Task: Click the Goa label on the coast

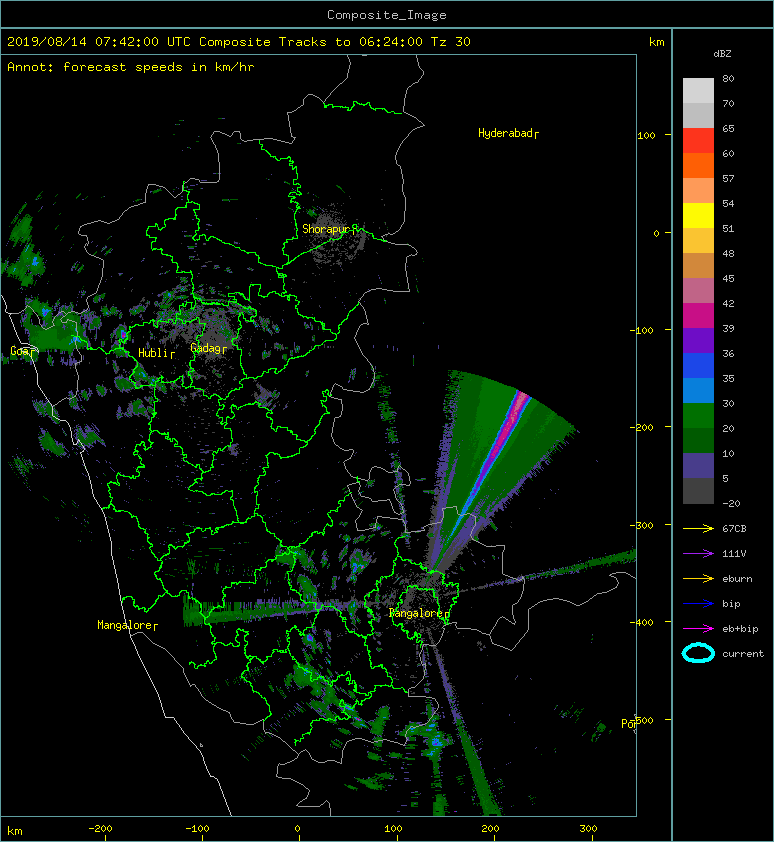Action: [20, 351]
